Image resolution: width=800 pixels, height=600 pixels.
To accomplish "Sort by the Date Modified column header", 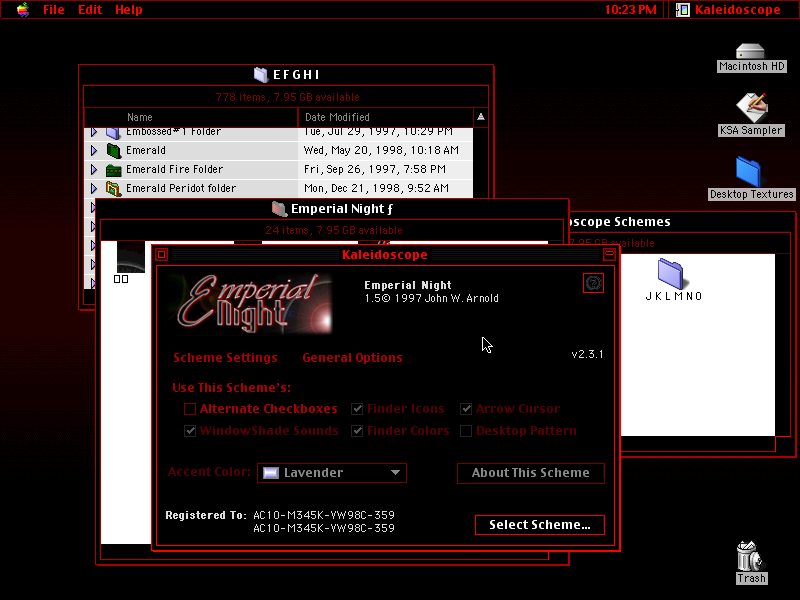I will [385, 117].
